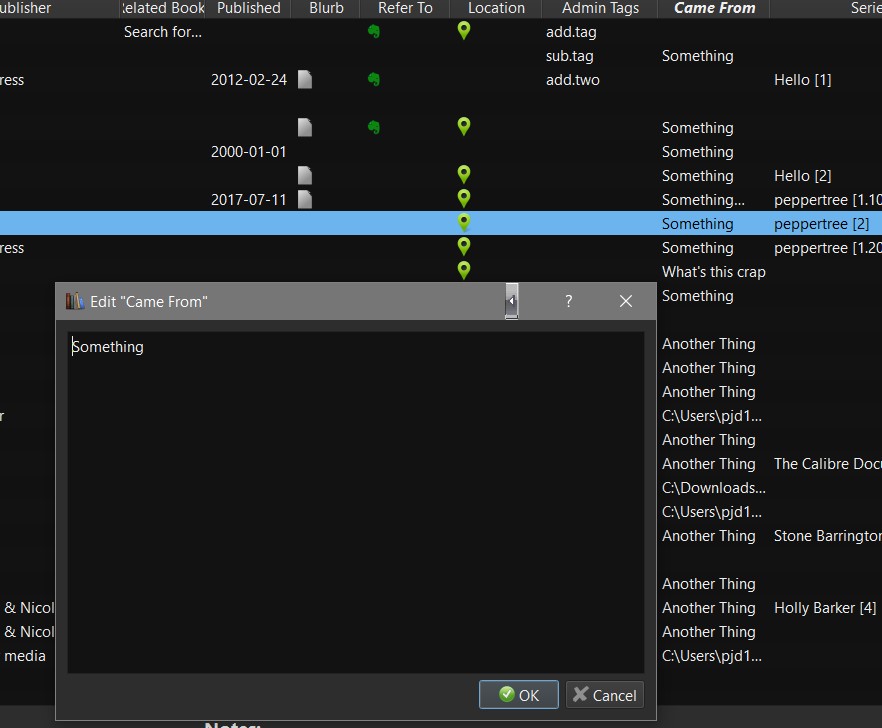Select the 2017-07-11 published date cell

pos(249,200)
